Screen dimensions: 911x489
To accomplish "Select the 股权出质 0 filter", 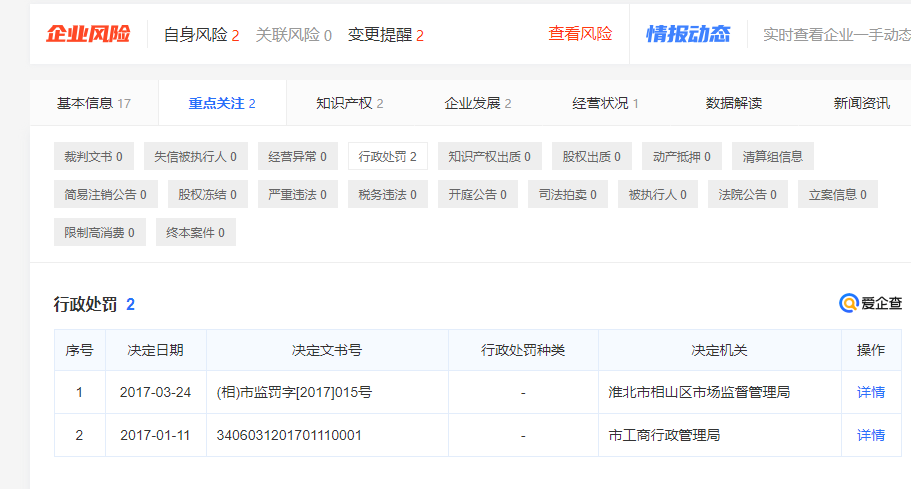I will 591,156.
